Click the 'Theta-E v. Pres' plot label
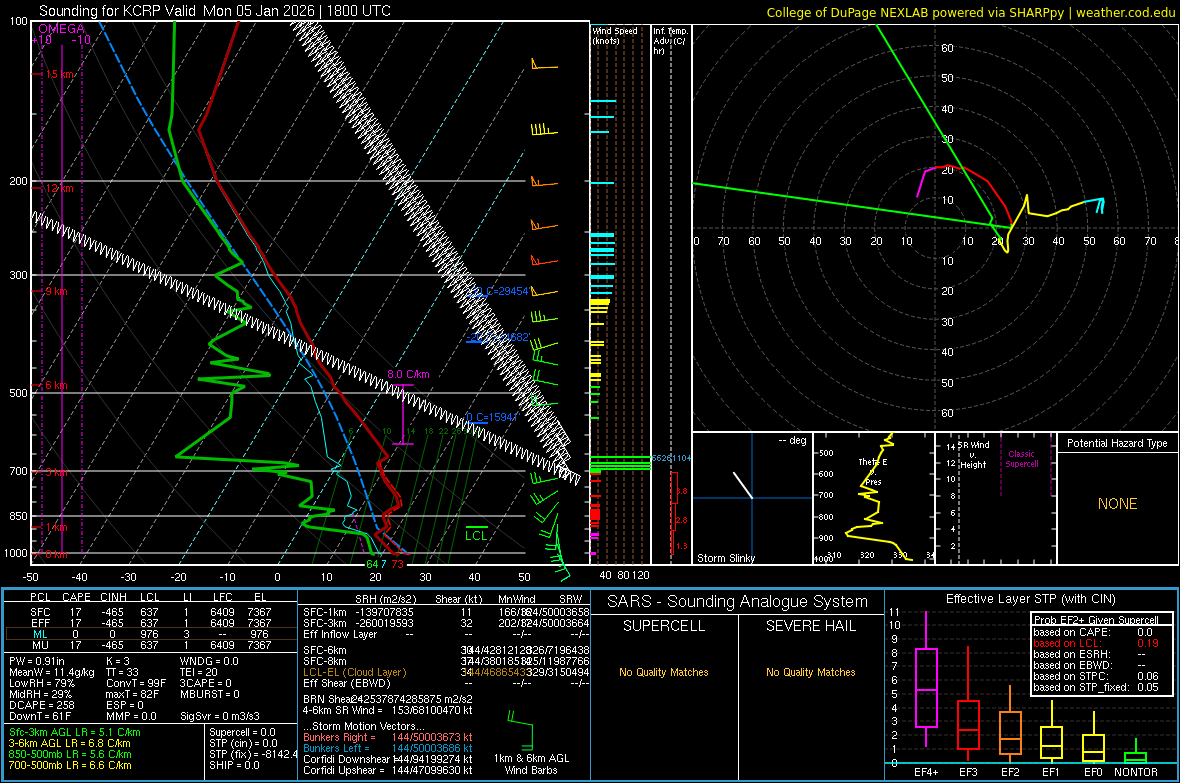The width and height of the screenshot is (1180, 783). pos(872,471)
